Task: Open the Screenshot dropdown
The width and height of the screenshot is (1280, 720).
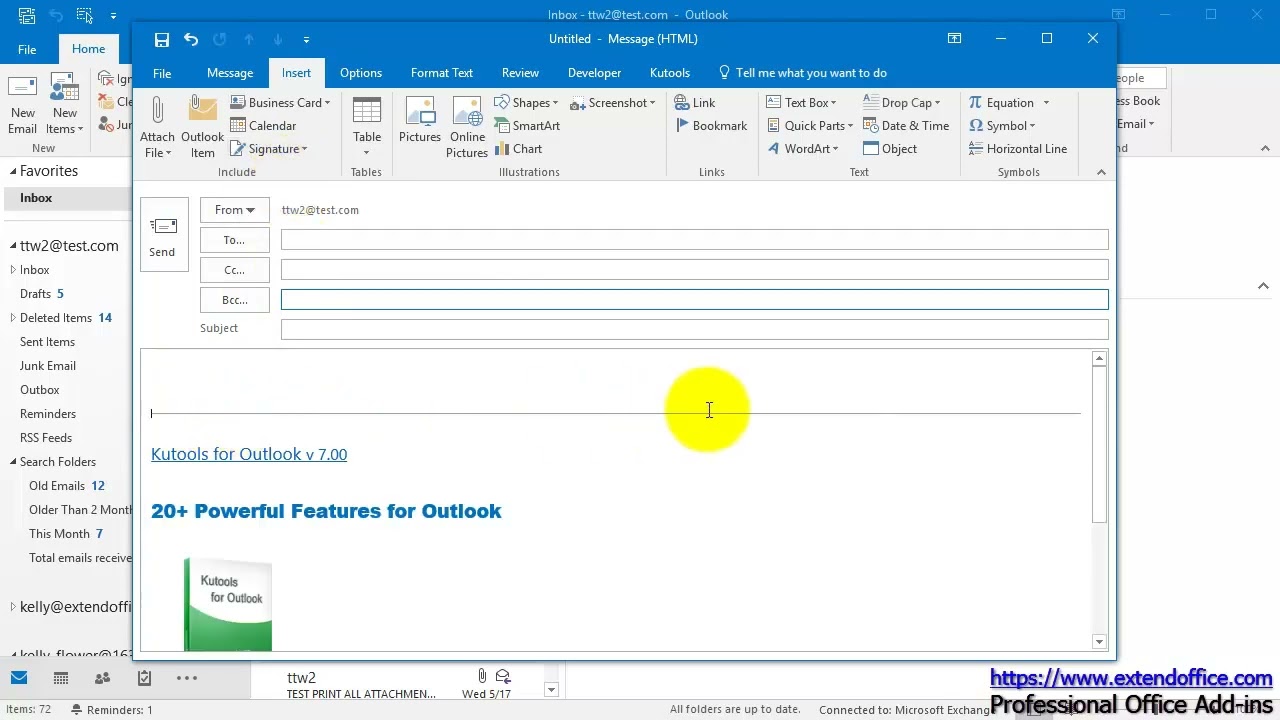Action: tap(613, 102)
